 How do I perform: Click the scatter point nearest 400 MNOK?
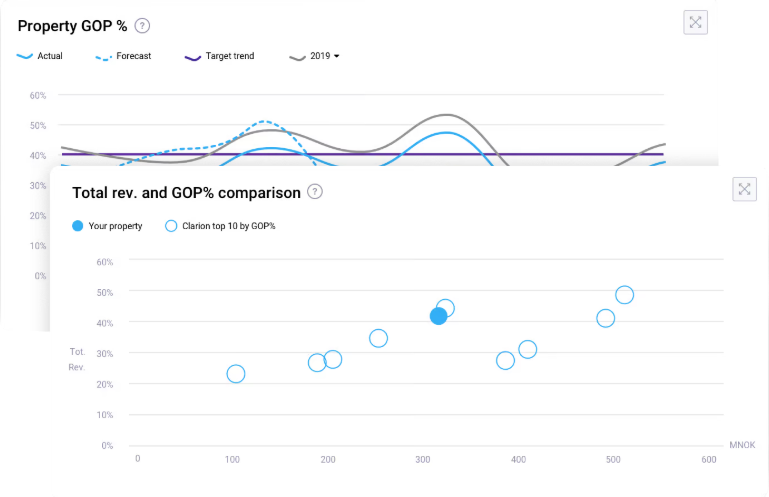point(527,349)
